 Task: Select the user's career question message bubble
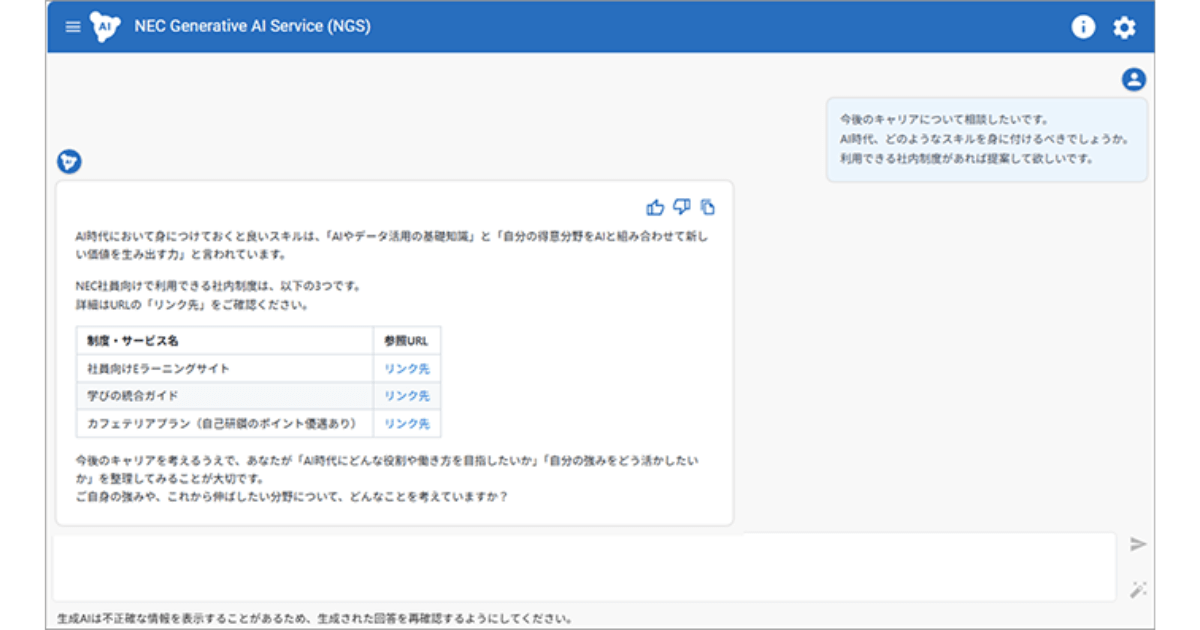(986, 139)
